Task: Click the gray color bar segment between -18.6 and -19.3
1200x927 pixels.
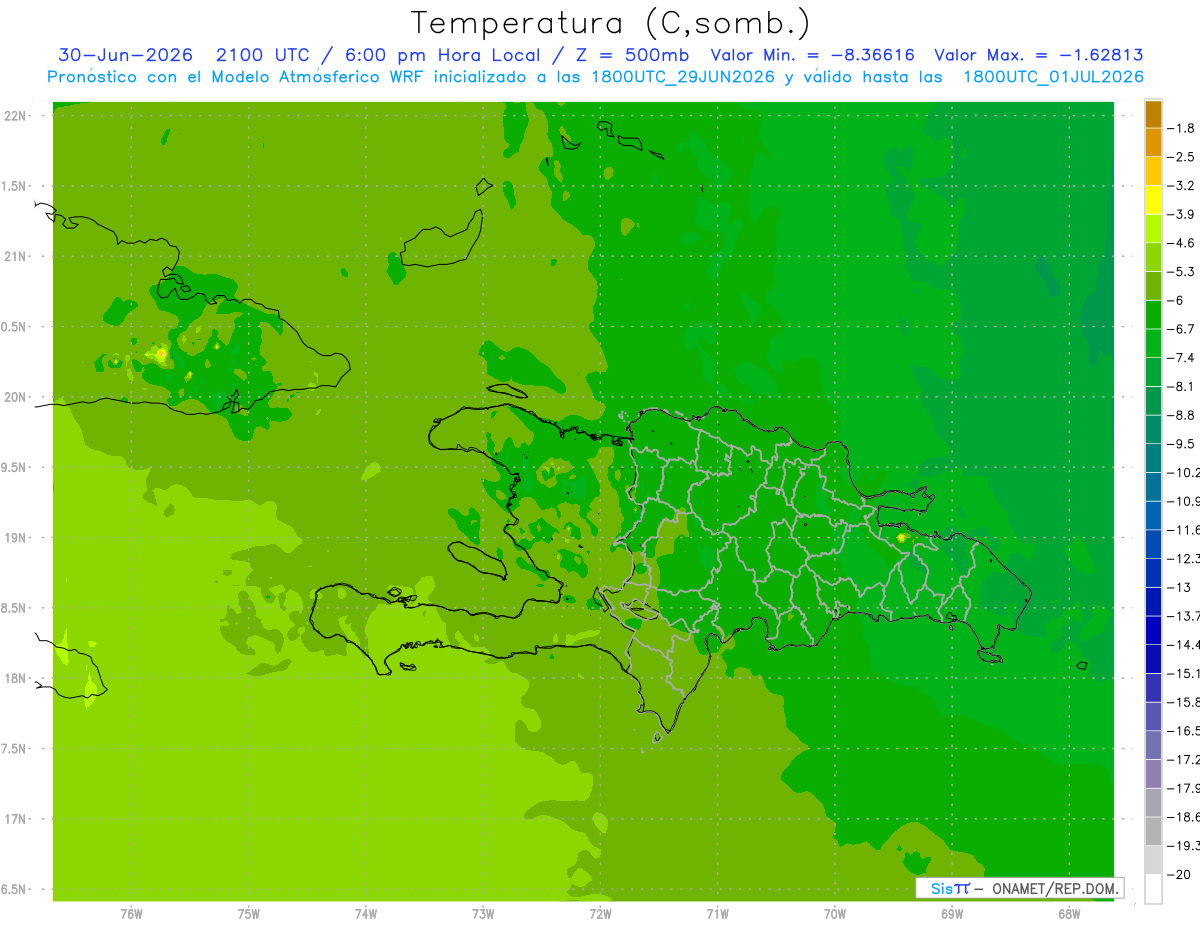Action: click(1153, 831)
